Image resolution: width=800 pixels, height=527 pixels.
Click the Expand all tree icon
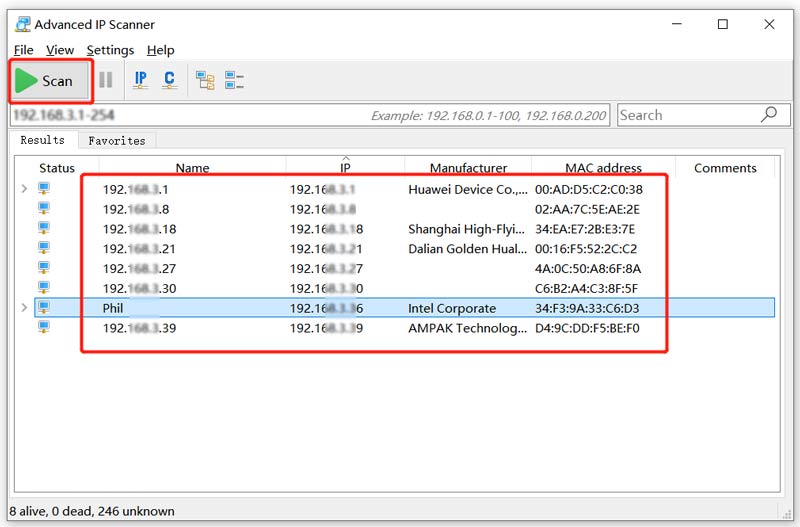click(x=205, y=80)
